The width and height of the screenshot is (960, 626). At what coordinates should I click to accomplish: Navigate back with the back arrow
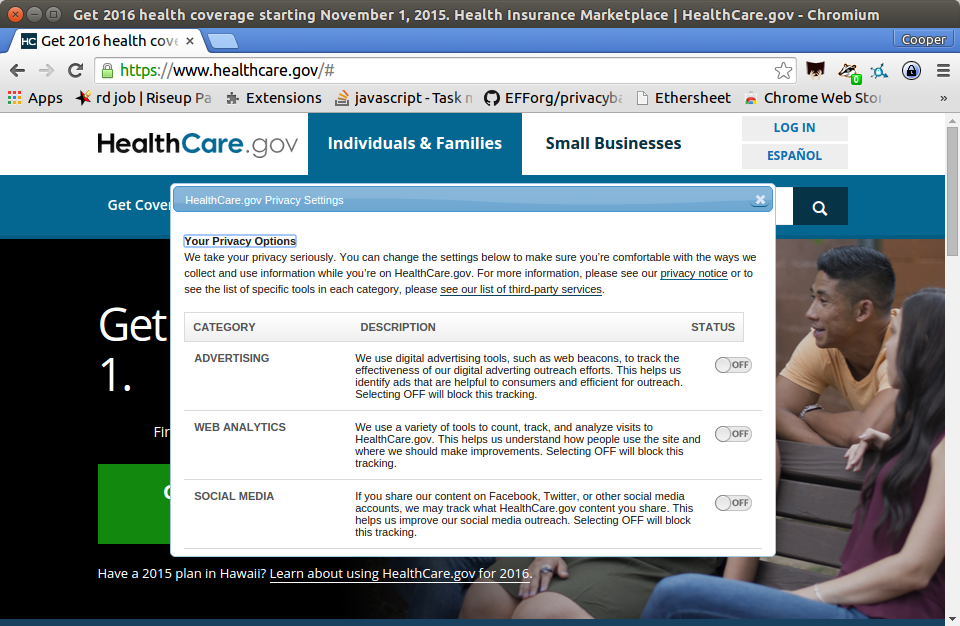click(17, 71)
